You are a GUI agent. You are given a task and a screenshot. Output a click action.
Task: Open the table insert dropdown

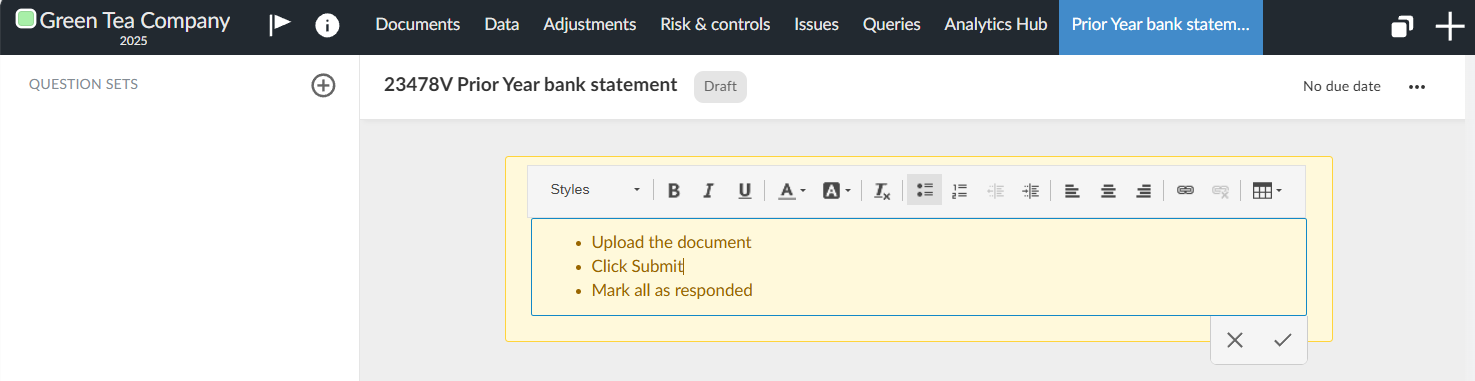[1267, 190]
